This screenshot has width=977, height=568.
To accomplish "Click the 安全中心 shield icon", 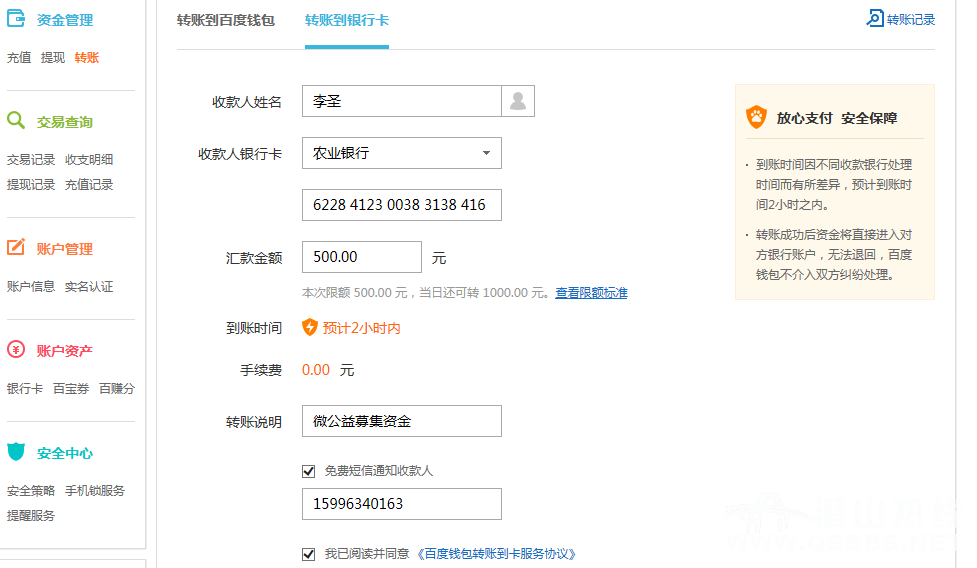I will pos(16,452).
